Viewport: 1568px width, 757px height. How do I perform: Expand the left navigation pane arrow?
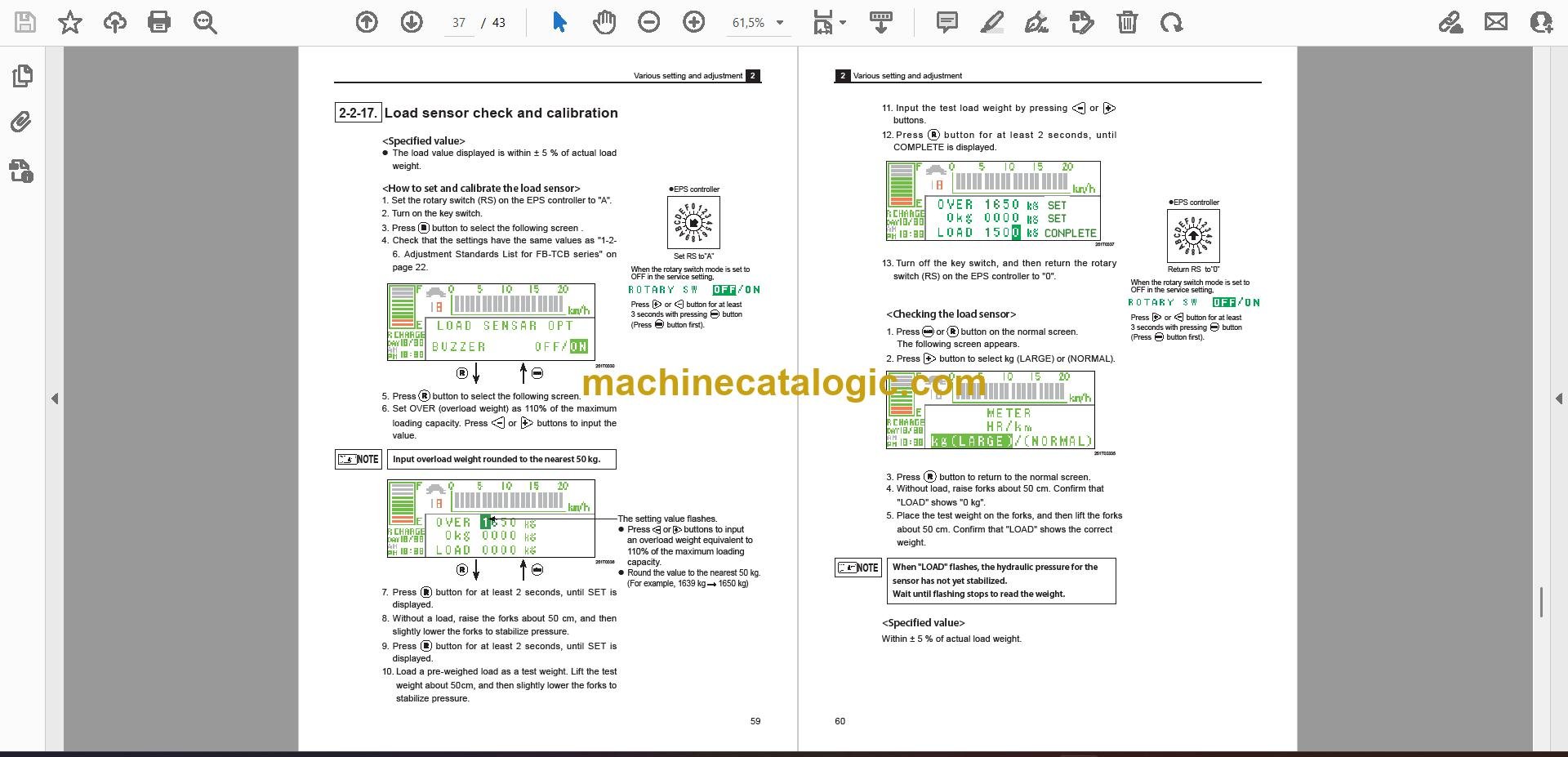[55, 399]
